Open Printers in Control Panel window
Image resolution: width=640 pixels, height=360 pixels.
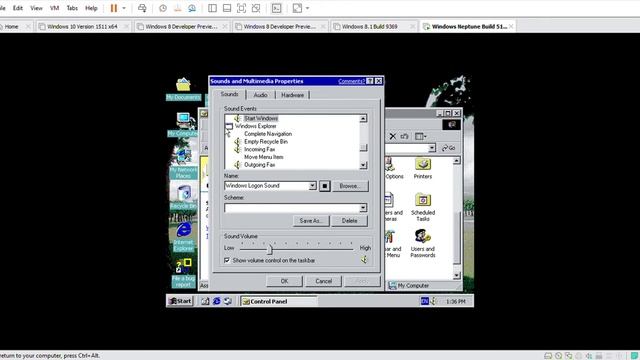422,169
